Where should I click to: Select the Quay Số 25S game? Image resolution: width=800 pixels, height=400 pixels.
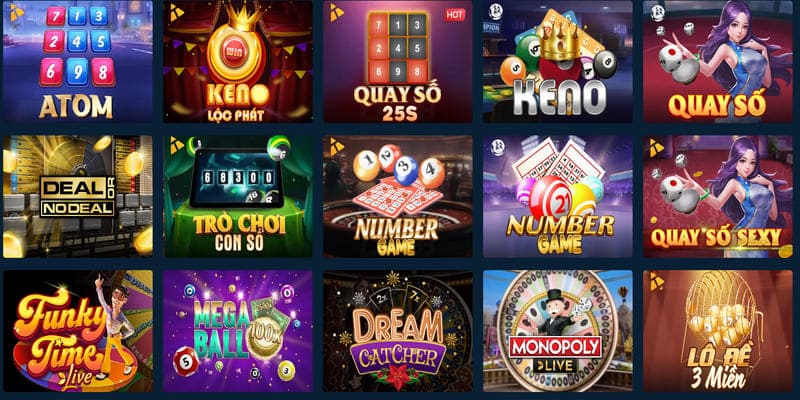pyautogui.click(x=398, y=61)
